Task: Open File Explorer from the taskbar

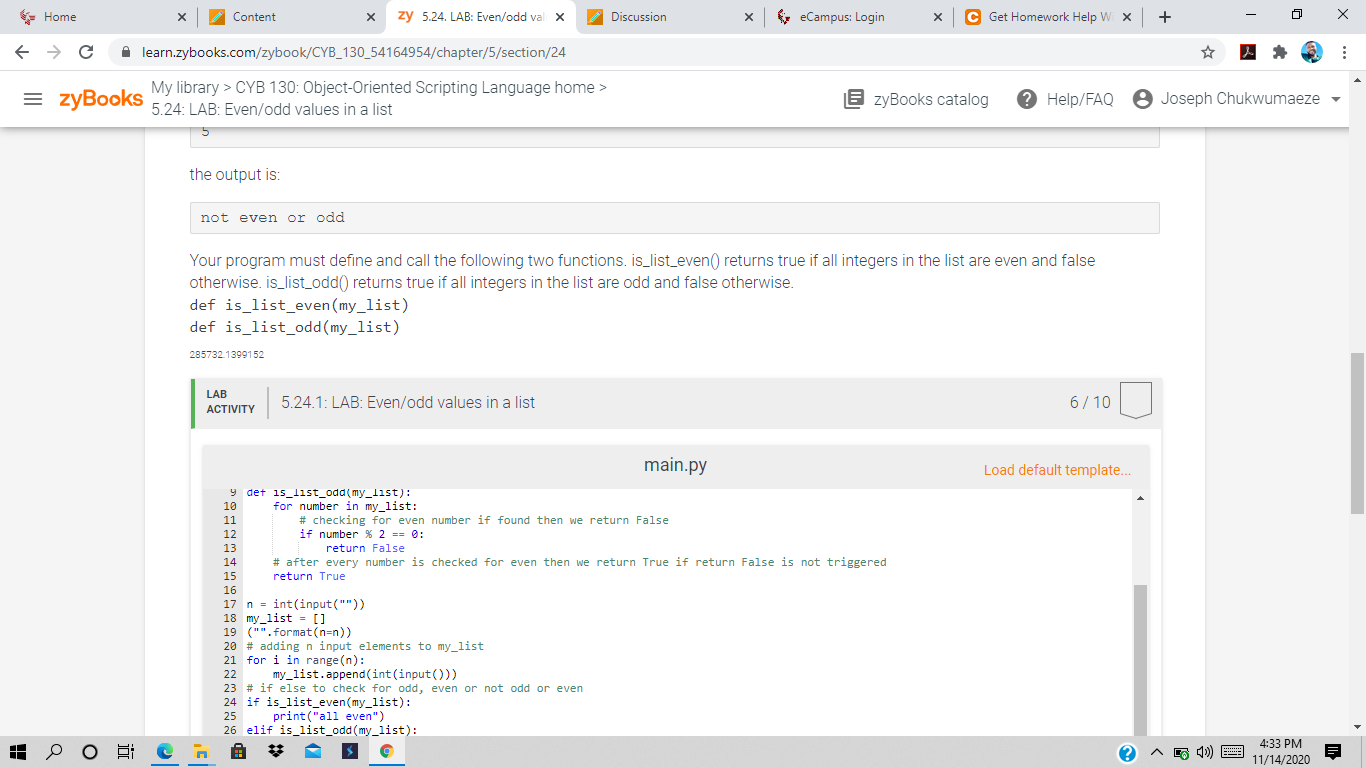Action: tap(200, 752)
